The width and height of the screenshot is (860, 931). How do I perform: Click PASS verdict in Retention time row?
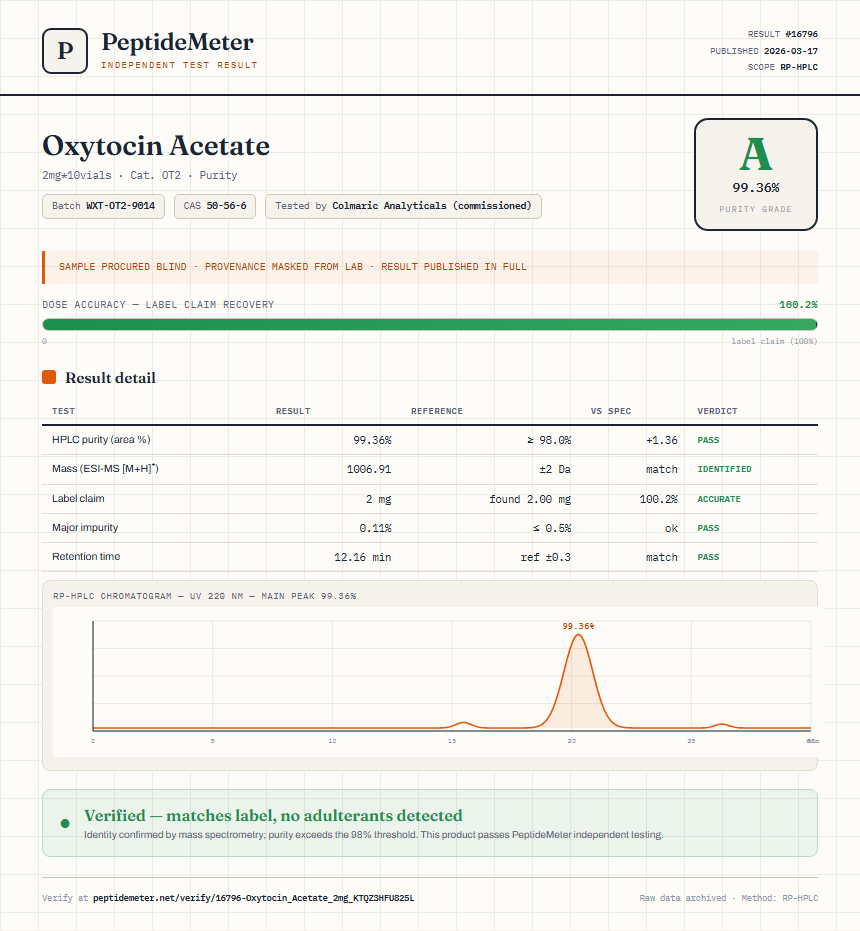tap(708, 557)
